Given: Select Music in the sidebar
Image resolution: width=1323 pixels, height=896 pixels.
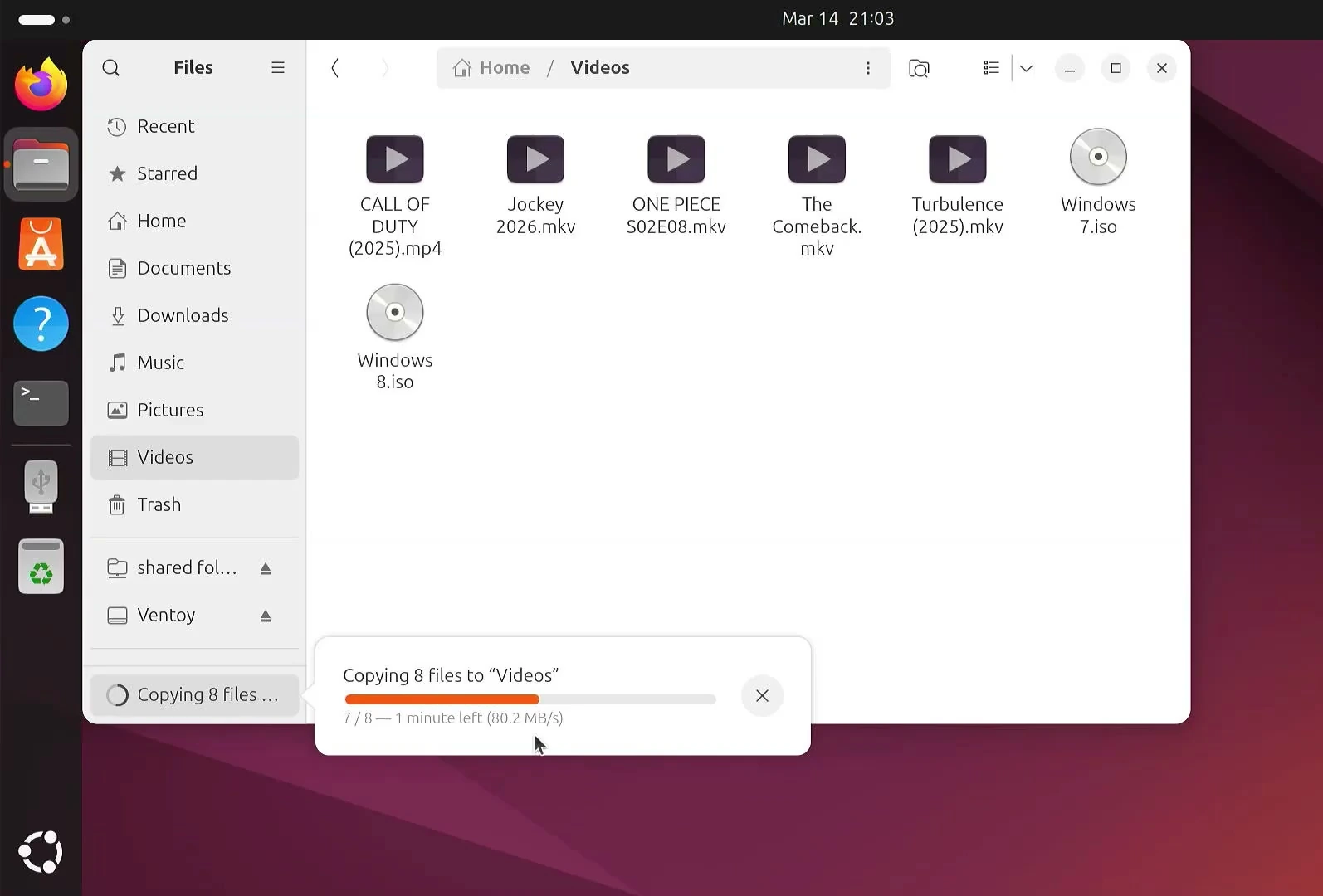Looking at the screenshot, I should point(194,363).
